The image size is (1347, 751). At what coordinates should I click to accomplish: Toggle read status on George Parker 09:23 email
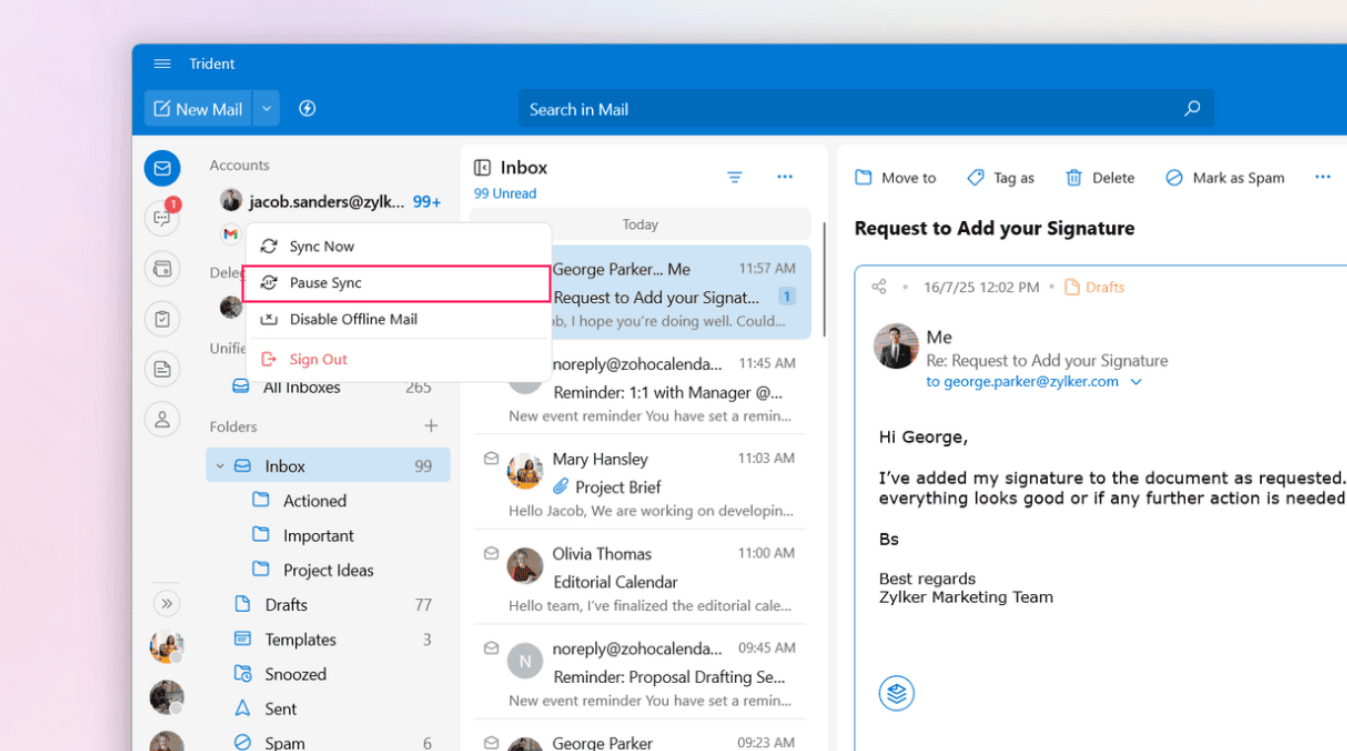point(491,743)
